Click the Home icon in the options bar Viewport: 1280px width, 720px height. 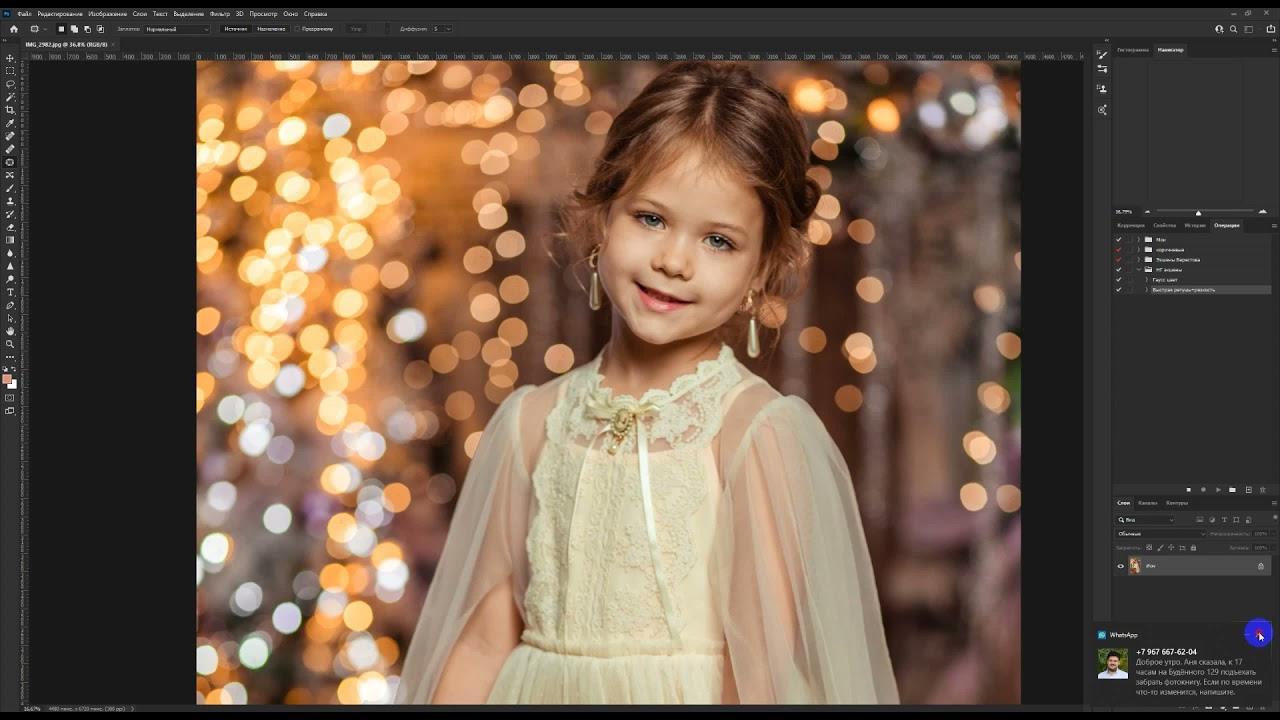click(x=14, y=29)
